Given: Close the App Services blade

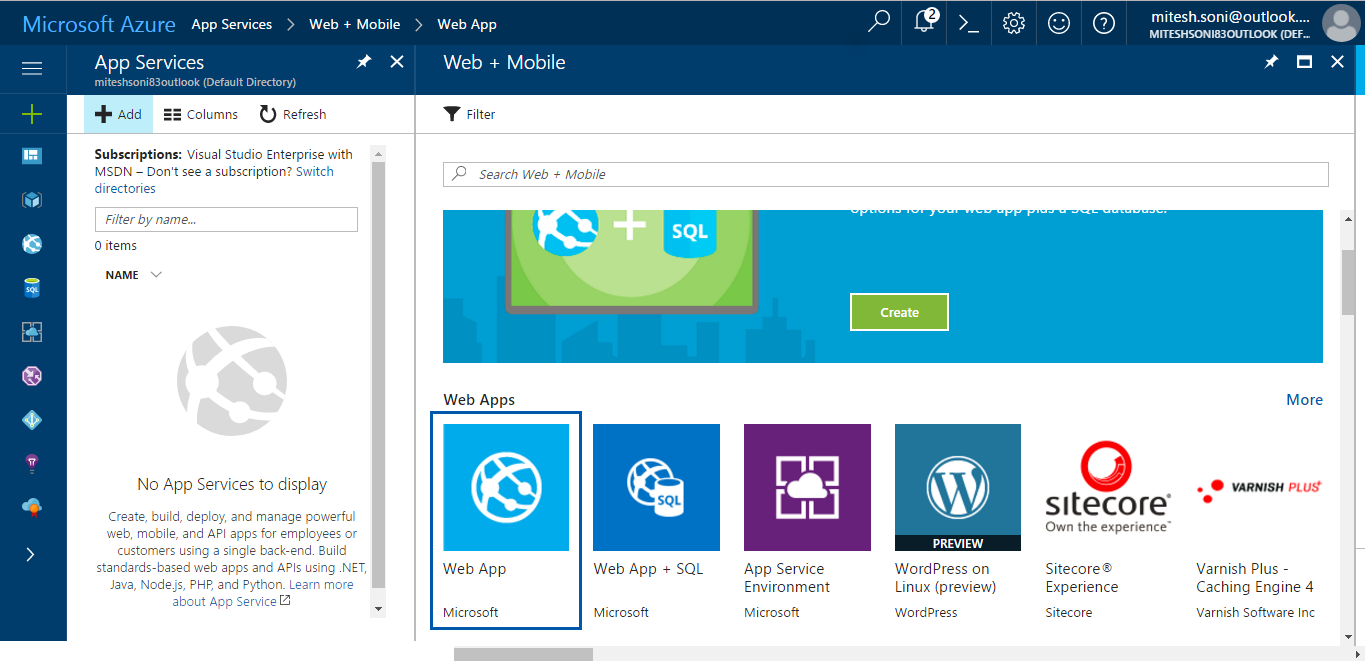Looking at the screenshot, I should click(397, 62).
